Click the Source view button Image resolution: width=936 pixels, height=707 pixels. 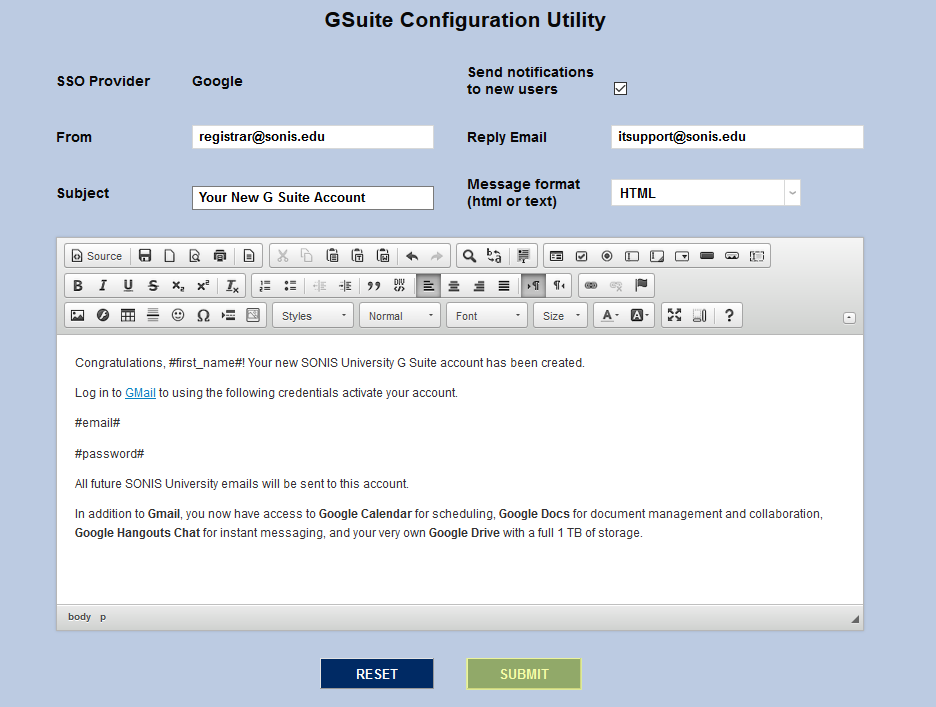pos(96,256)
